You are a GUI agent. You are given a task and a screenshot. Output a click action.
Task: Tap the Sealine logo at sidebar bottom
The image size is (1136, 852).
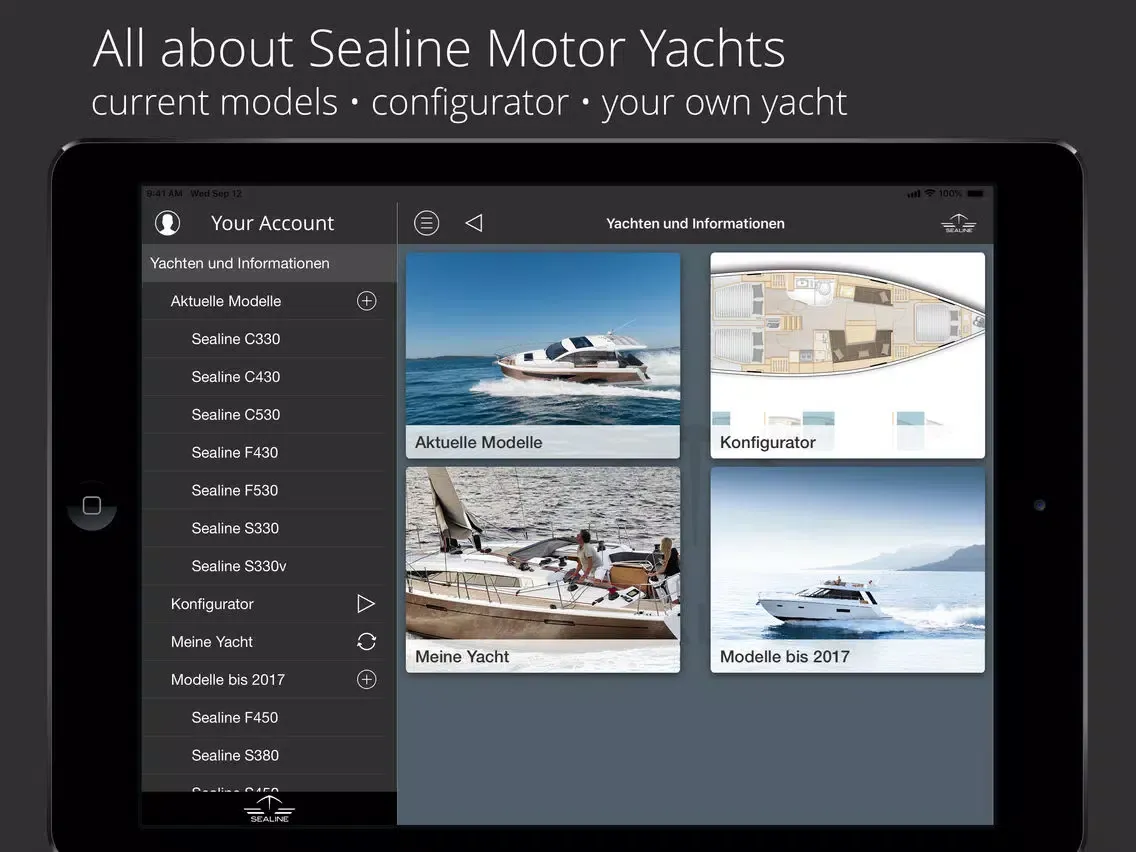[x=270, y=809]
